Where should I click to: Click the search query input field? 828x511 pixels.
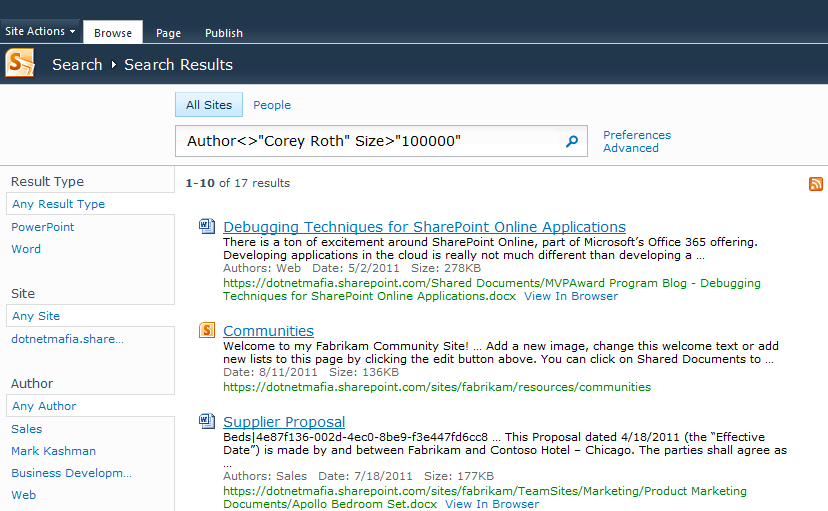tap(370, 141)
